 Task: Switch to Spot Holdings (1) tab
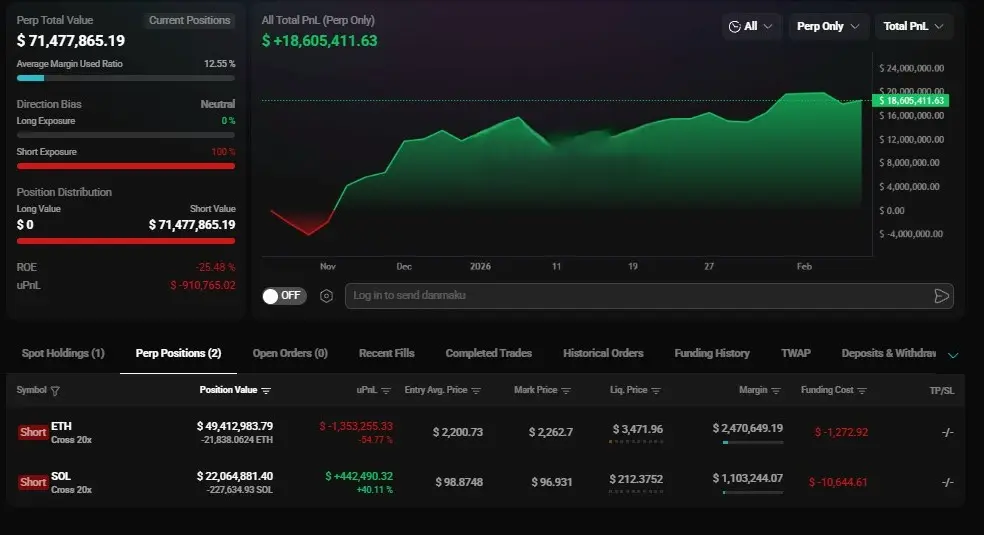point(63,353)
